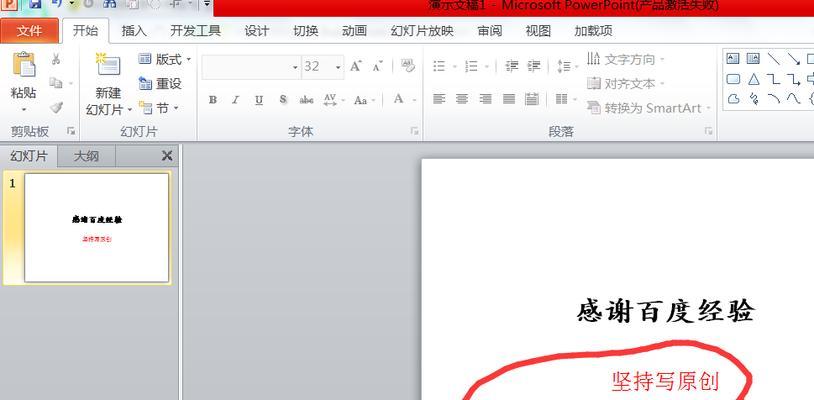This screenshot has height=400, width=814.
Task: Select the elbow connector shape
Action: click(x=774, y=79)
